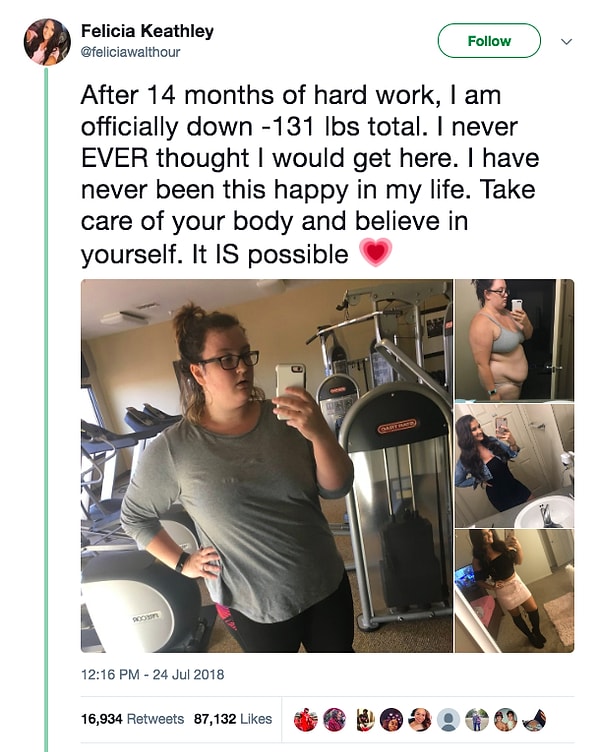Open the 12:16 PM - 24 Jul 2018 timestamp
Image resolution: width=600 pixels, height=752 pixels.
[x=153, y=675]
